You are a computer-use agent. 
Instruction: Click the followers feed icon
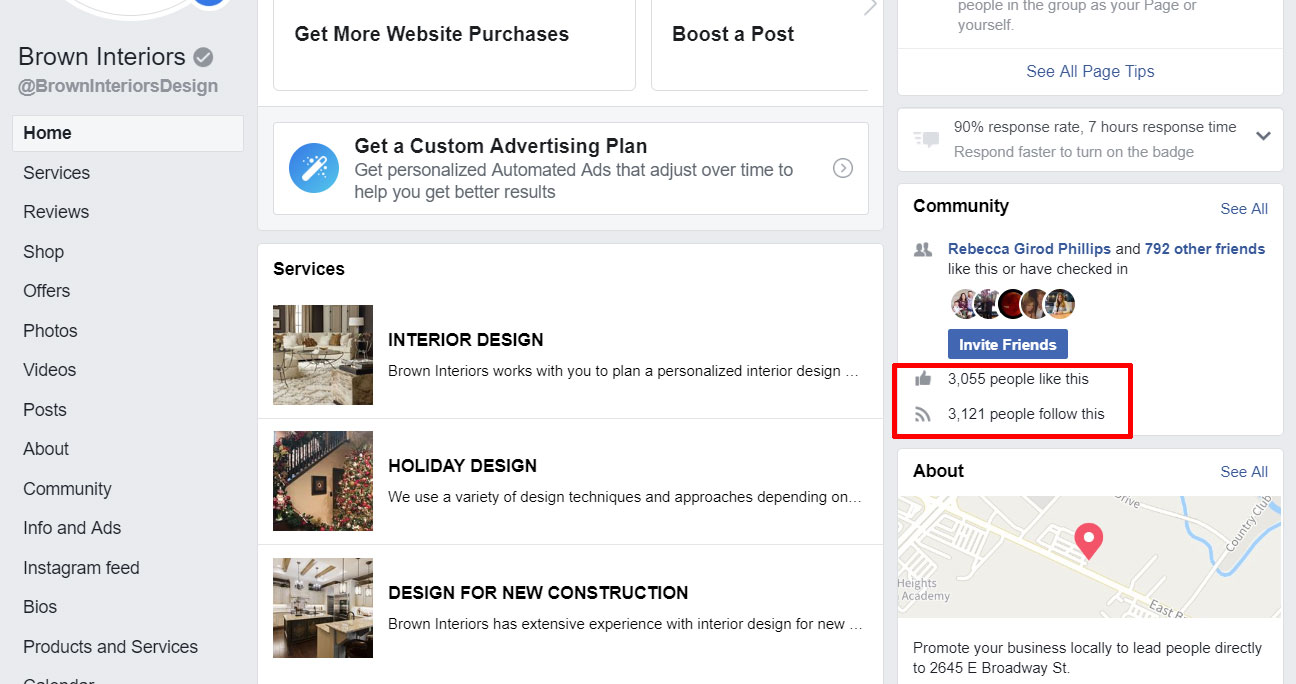click(x=923, y=414)
